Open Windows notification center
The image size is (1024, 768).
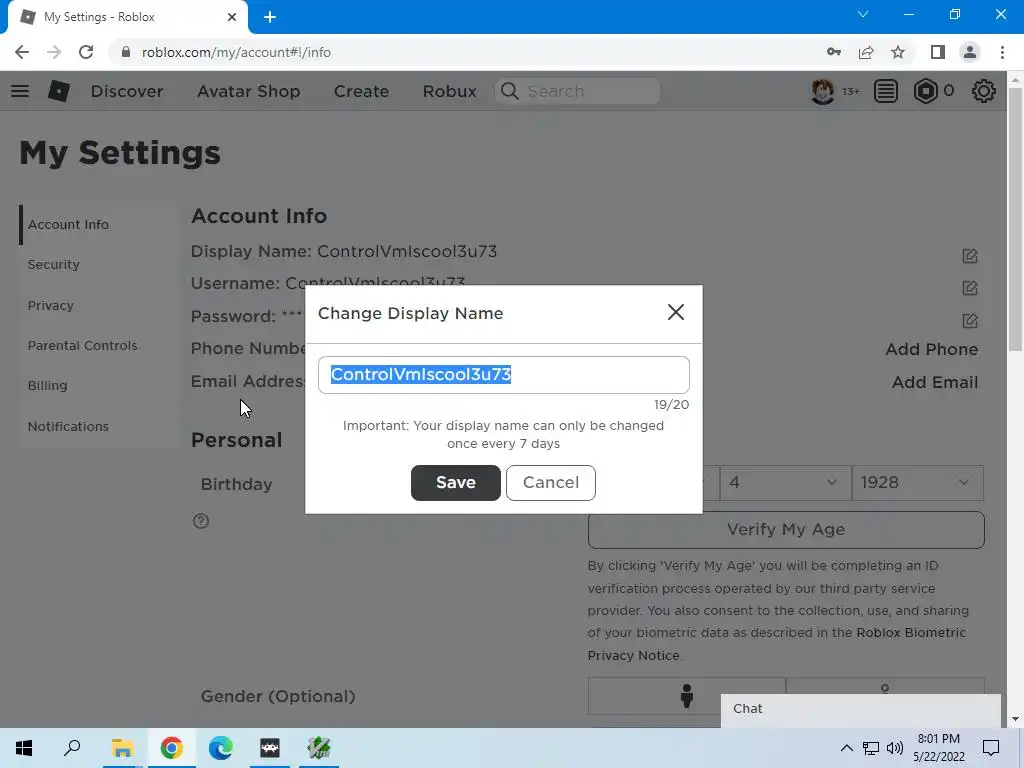[991, 748]
